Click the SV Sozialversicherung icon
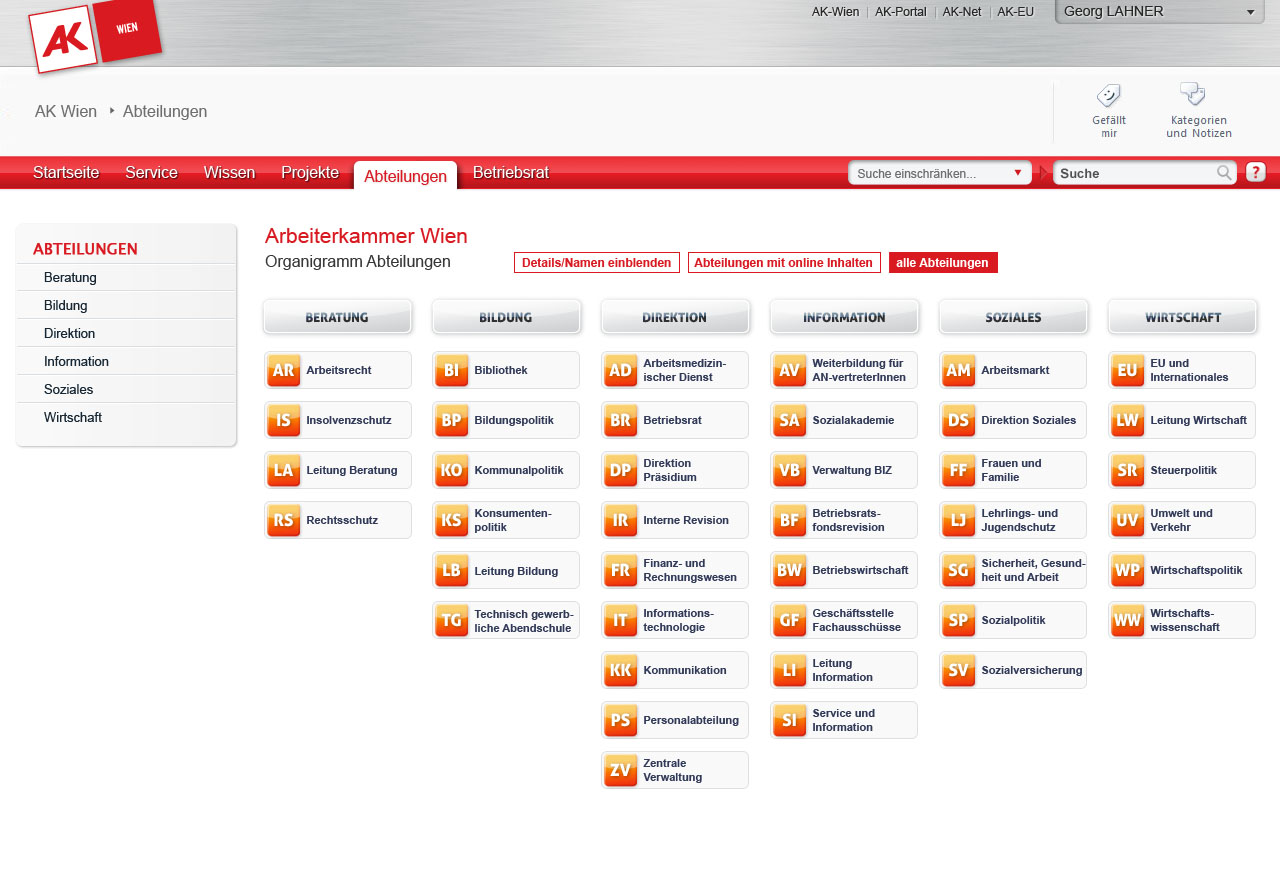Screen dimensions: 1280x880 959,670
